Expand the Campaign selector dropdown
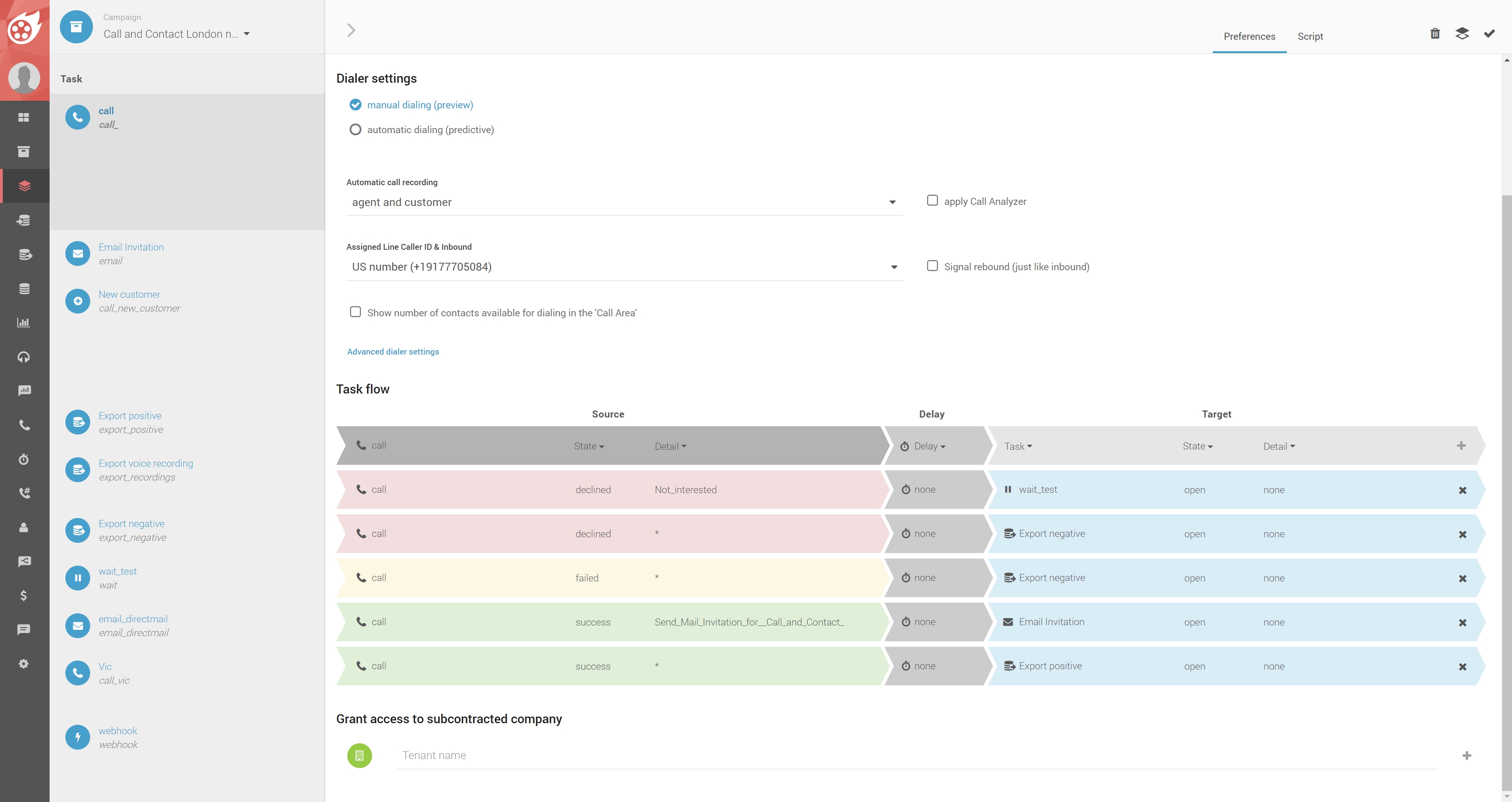Image resolution: width=1512 pixels, height=802 pixels. (x=176, y=34)
